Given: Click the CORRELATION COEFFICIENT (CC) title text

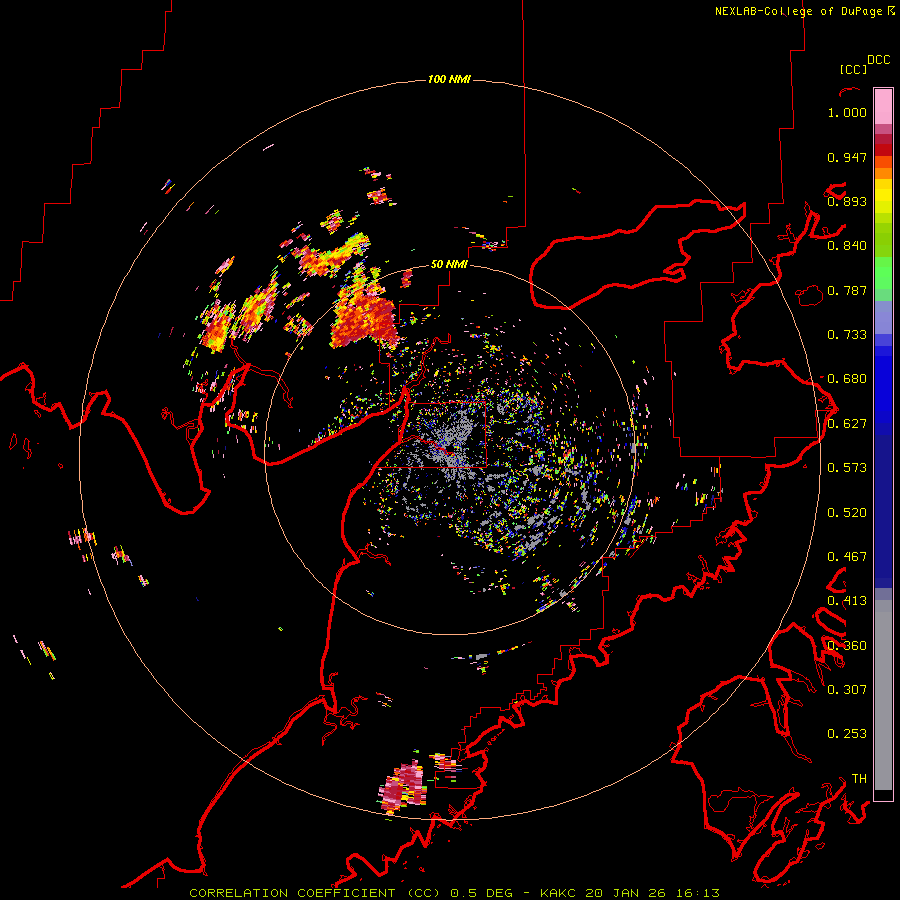Looking at the screenshot, I should tap(315, 893).
